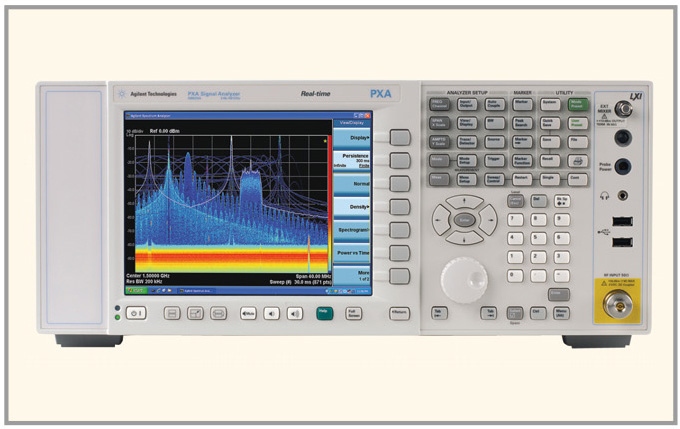This screenshot has height=429, width=680.
Task: Click the up arrow navigation key
Action: [464, 202]
